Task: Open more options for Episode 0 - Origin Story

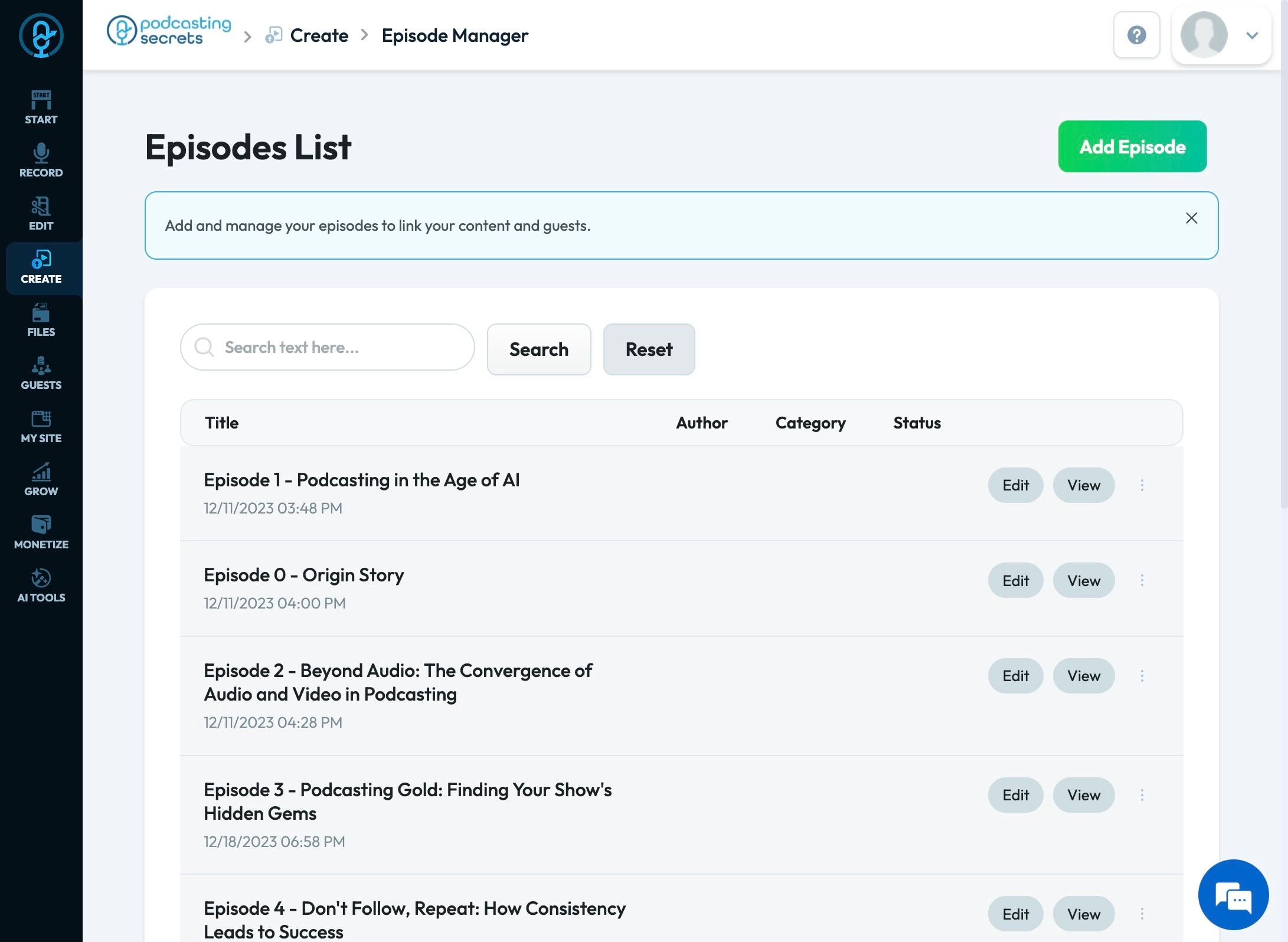Action: coord(1142,580)
